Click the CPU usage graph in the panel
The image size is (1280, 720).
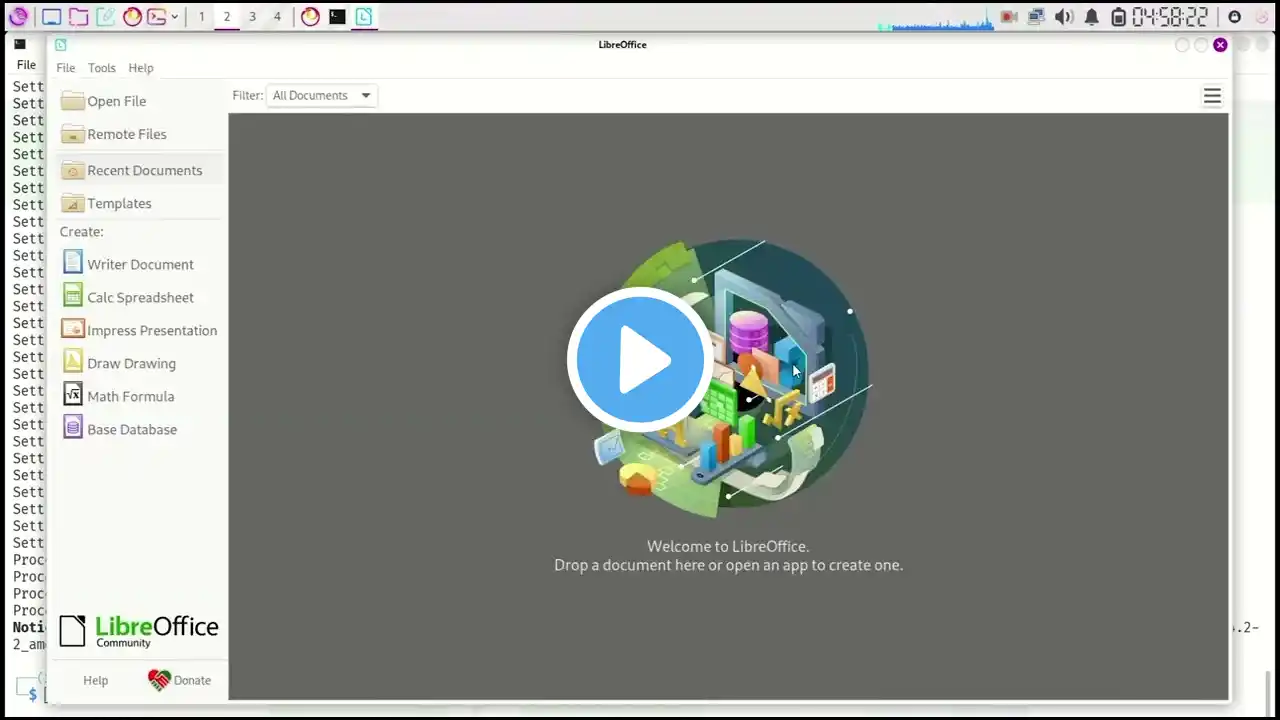point(936,19)
